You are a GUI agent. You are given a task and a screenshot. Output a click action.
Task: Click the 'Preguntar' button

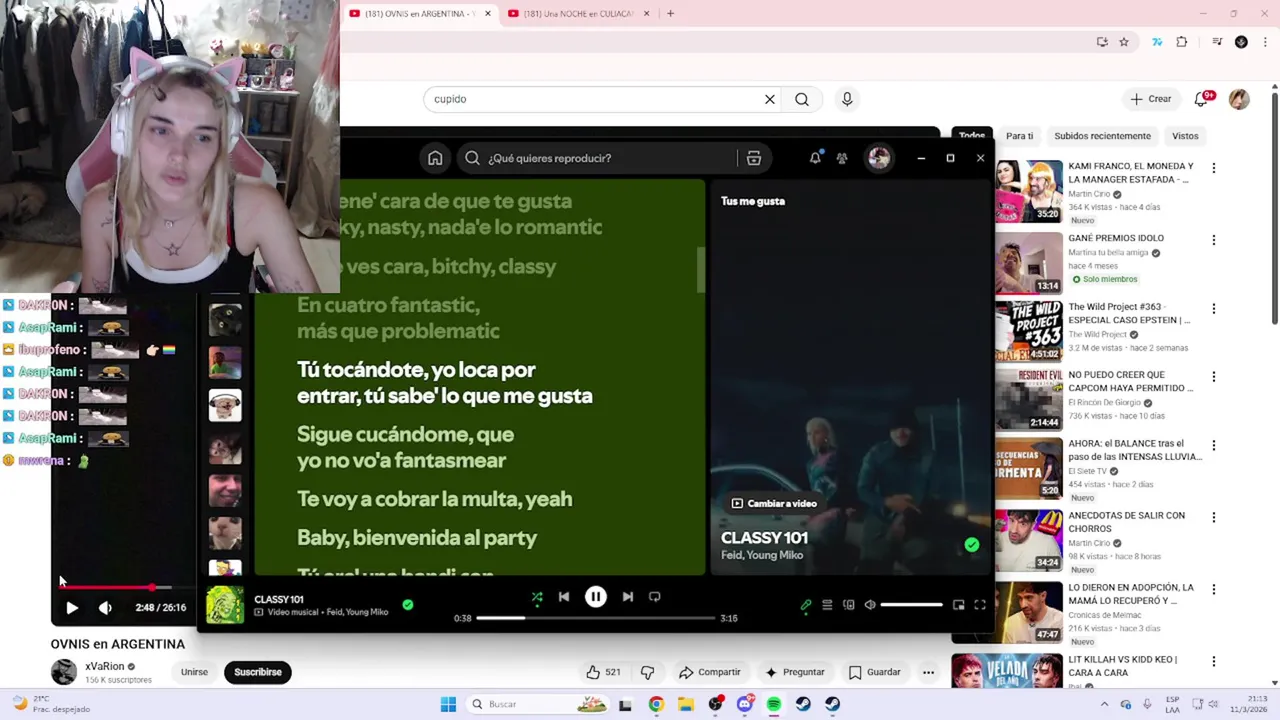(795, 672)
